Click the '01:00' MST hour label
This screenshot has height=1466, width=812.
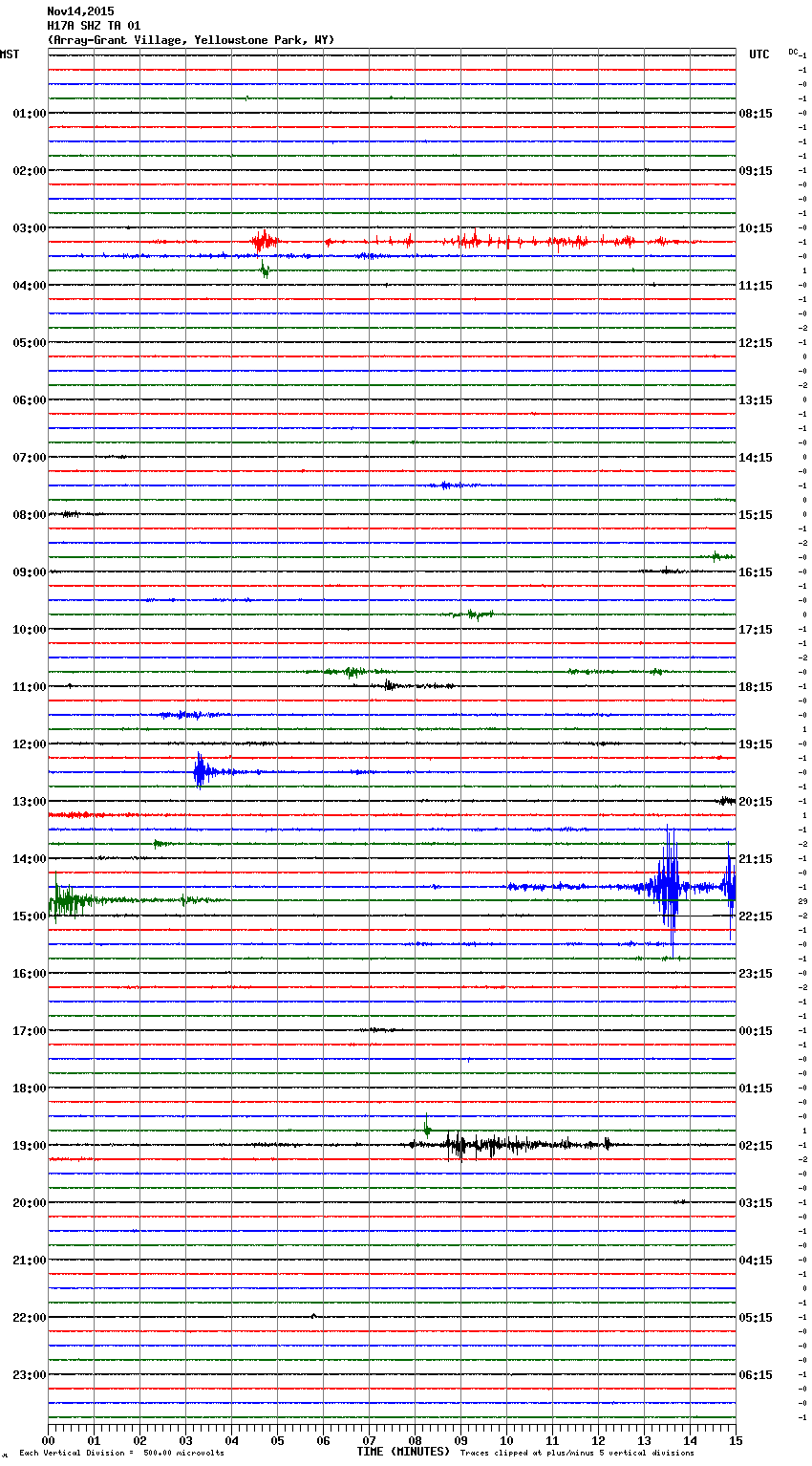[x=29, y=114]
